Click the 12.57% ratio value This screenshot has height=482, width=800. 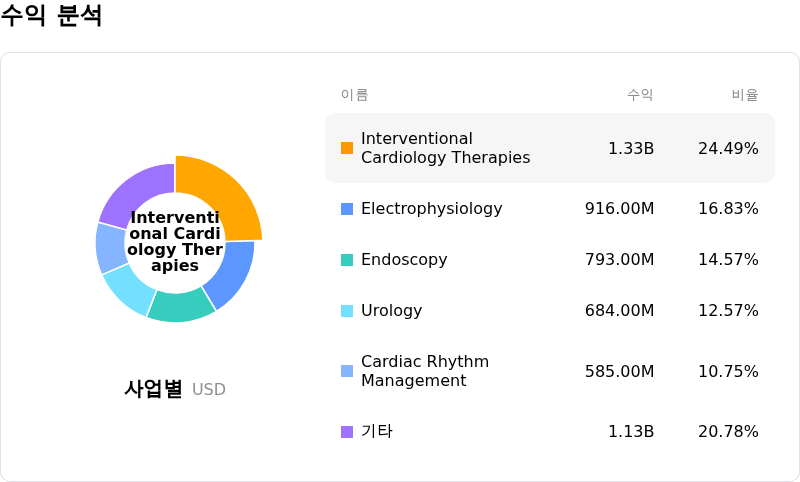(x=728, y=311)
